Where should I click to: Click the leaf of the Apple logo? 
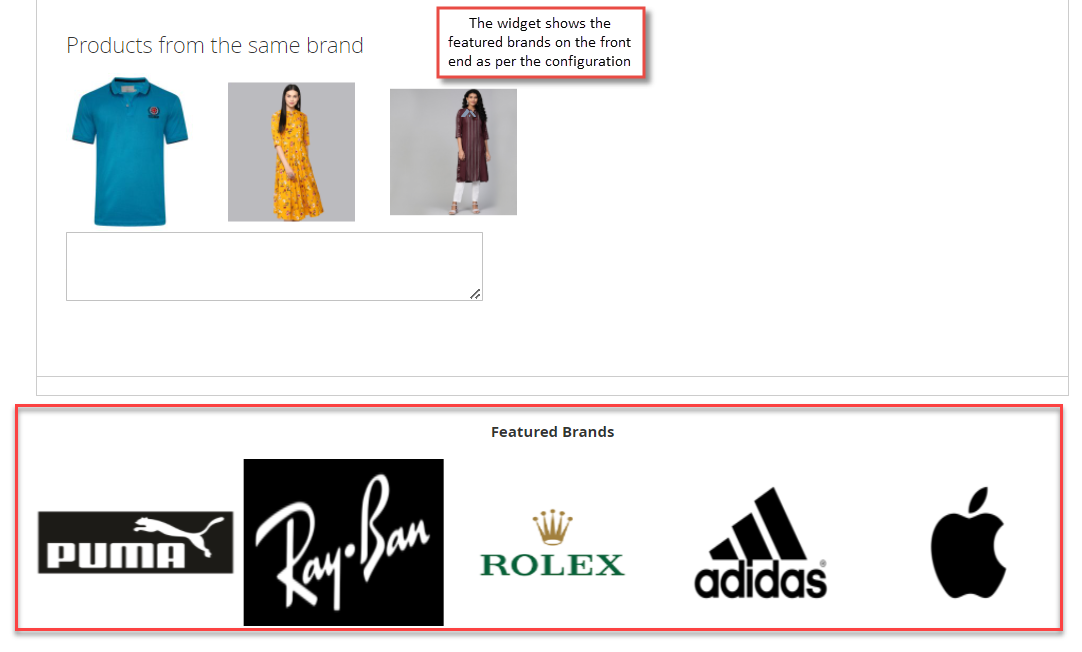(979, 500)
